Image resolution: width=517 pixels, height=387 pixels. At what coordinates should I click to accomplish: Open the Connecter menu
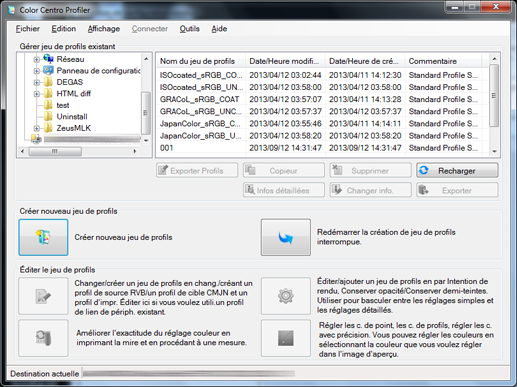tap(150, 29)
